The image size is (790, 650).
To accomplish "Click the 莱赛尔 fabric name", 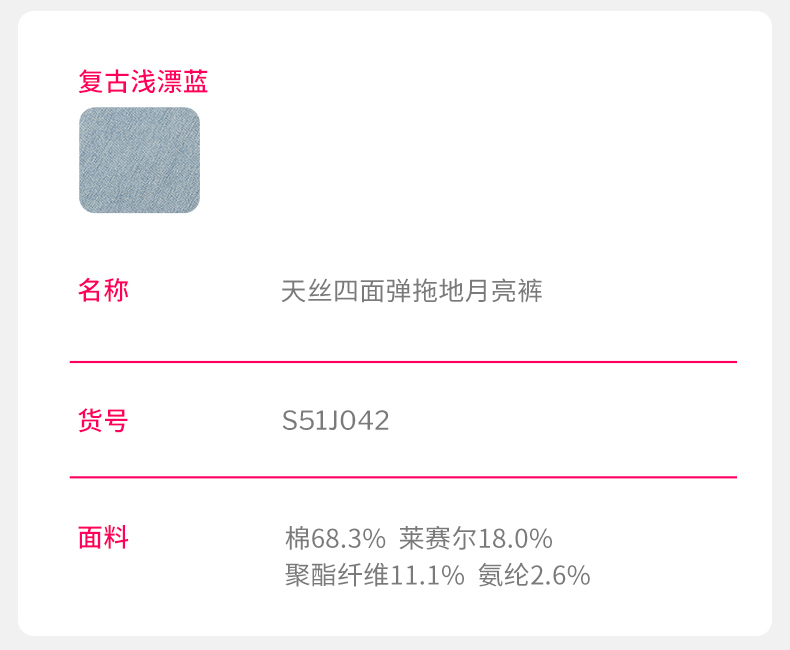I will pyautogui.click(x=438, y=539).
